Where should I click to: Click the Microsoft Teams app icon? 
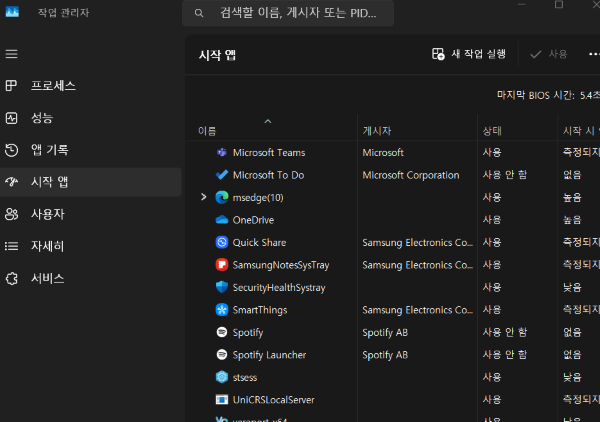click(222, 152)
